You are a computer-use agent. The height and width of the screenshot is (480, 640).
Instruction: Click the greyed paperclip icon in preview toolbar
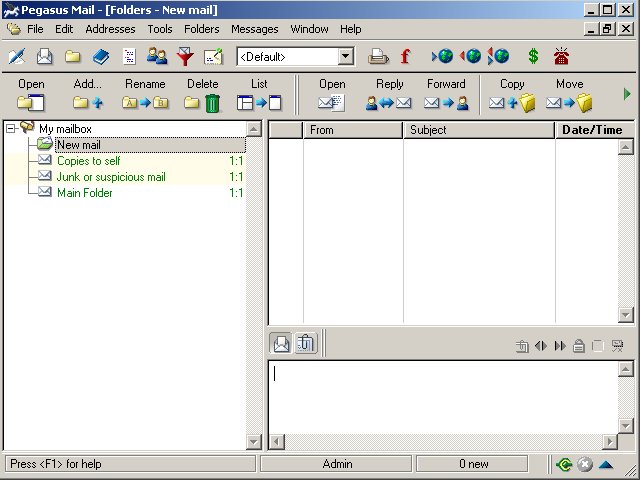tap(522, 346)
